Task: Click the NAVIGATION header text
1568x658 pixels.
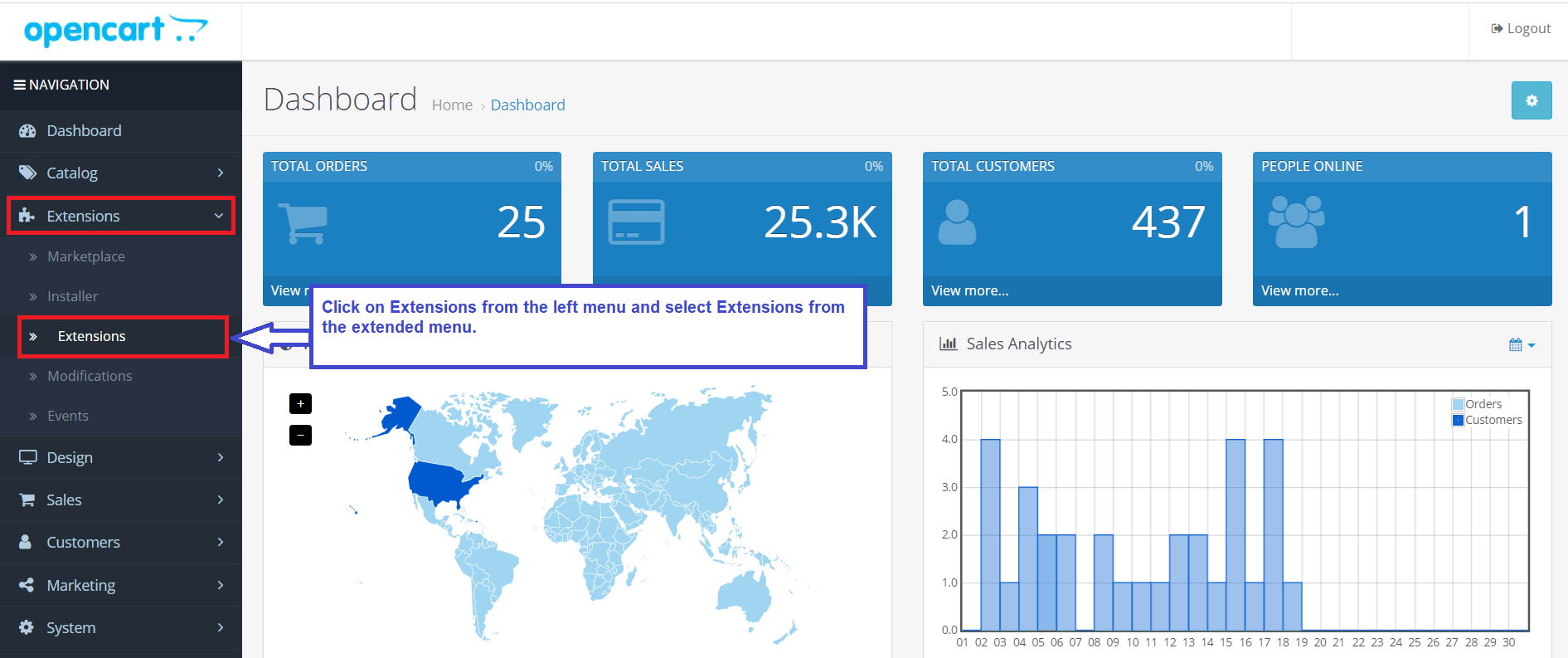Action: (69, 85)
